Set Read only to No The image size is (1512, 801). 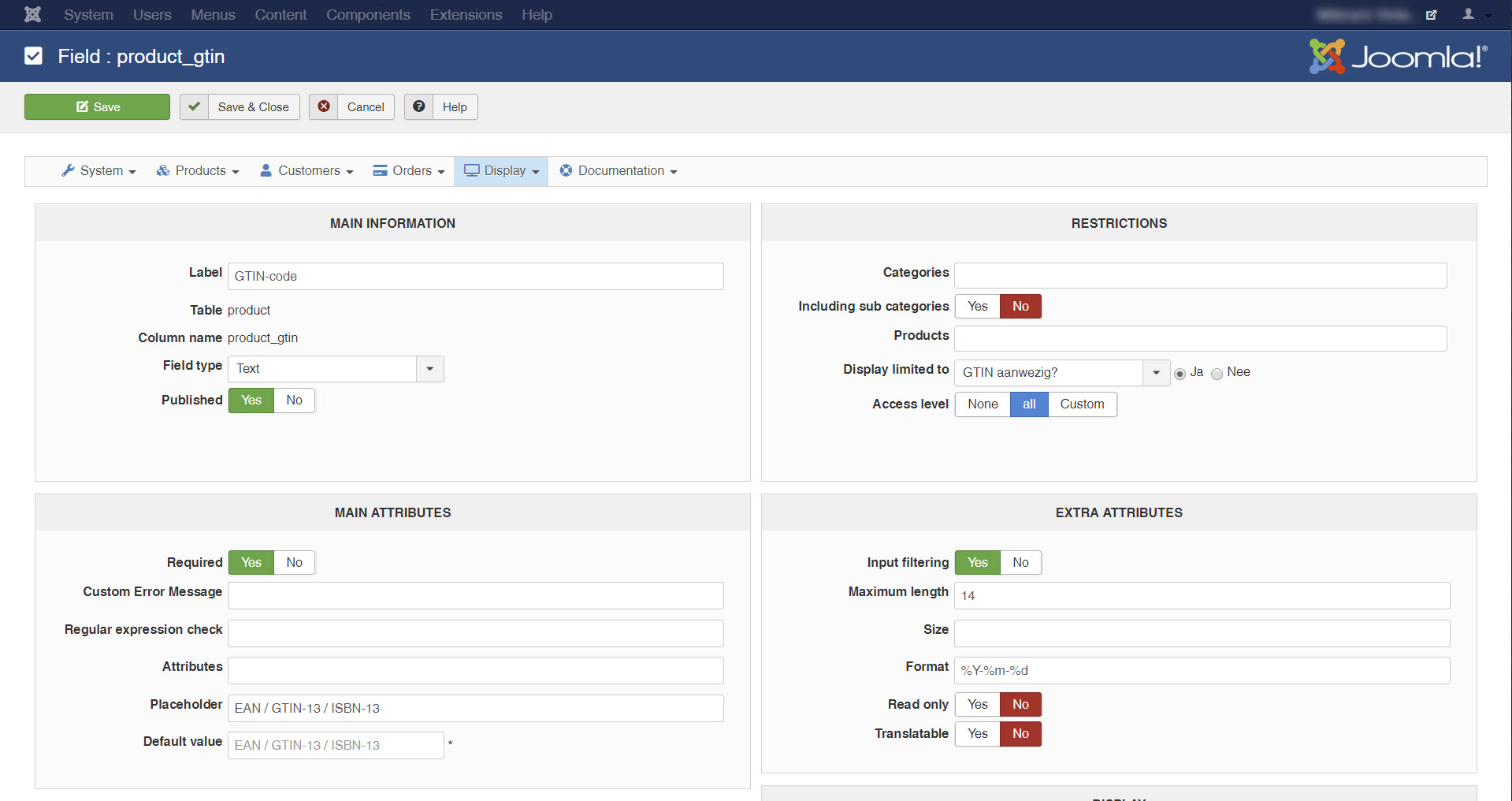point(1021,705)
